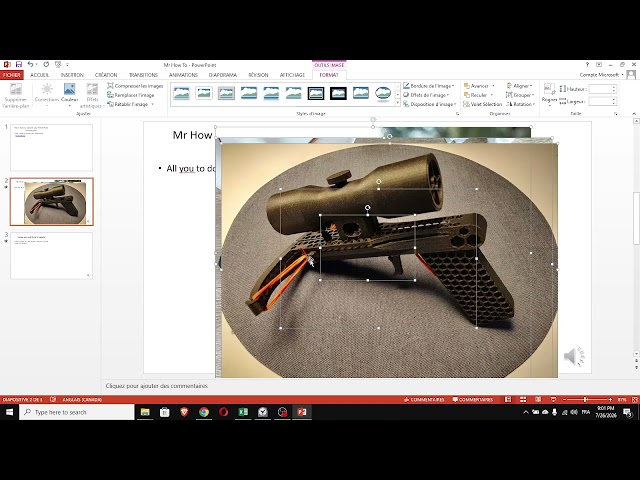This screenshot has width=640, height=480.
Task: Apply the third picture style, gray frame
Action: [x=226, y=93]
